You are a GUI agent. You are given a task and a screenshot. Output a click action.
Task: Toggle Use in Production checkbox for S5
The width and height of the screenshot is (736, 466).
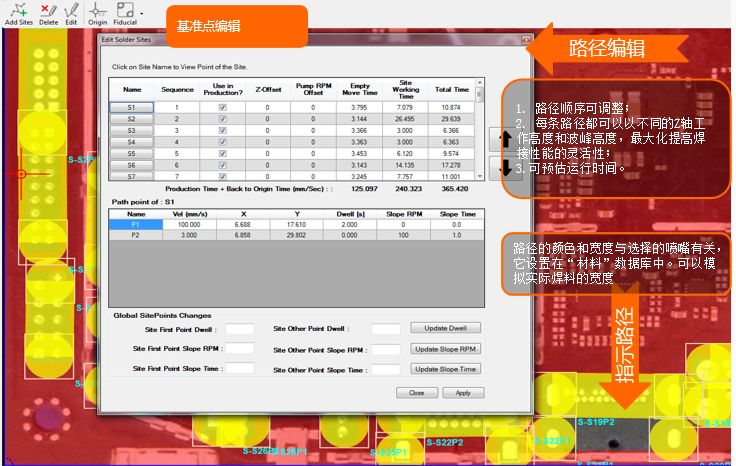[x=223, y=153]
